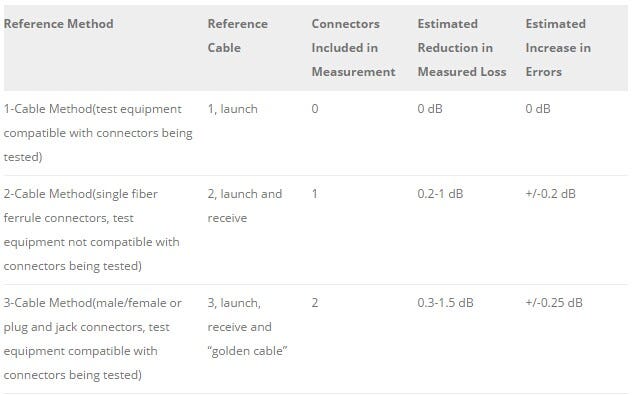This screenshot has width=633, height=395.
Task: Click the 0 dB measured loss cell
Action: coord(430,109)
